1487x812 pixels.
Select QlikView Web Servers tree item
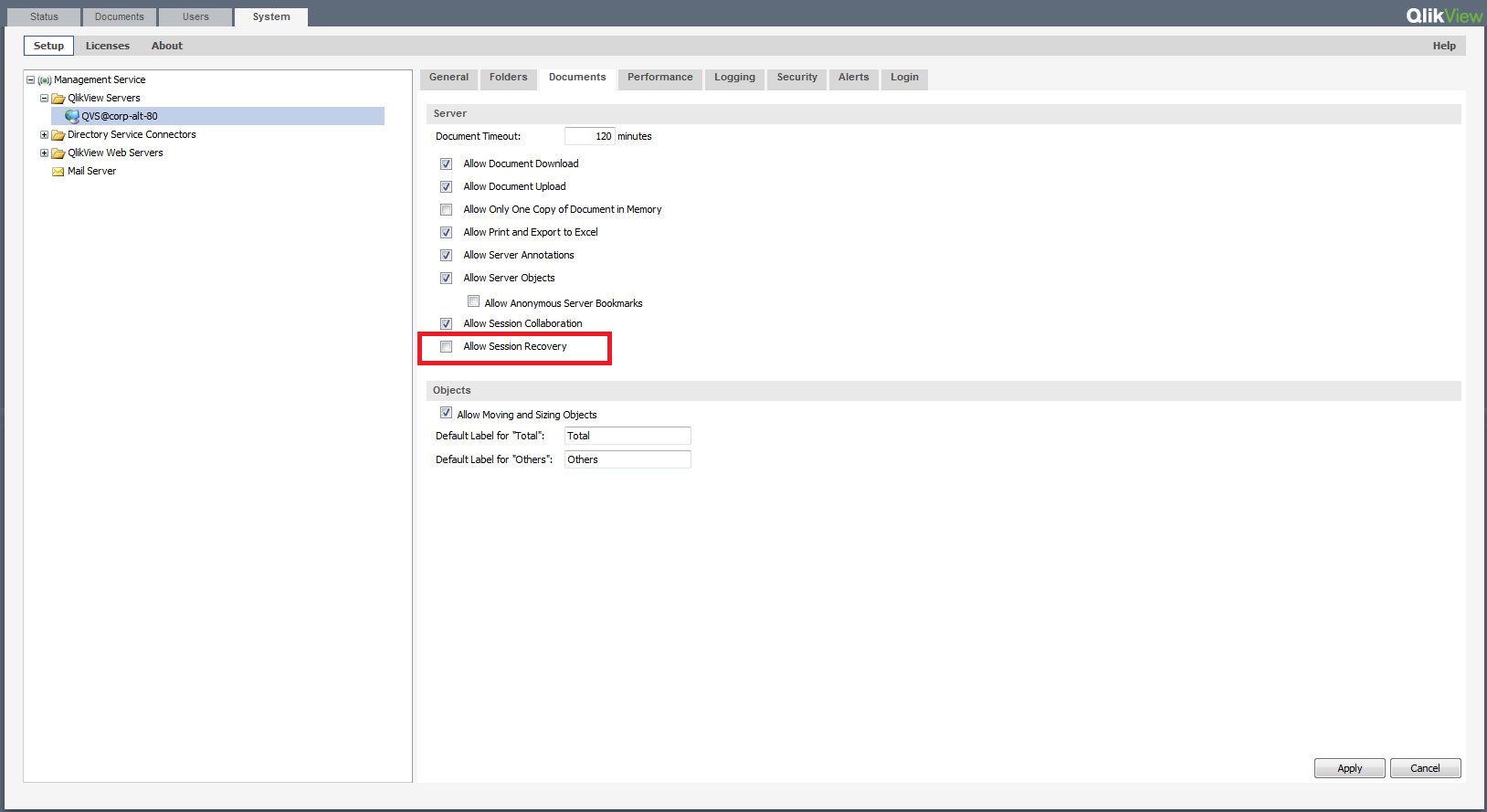coord(115,153)
